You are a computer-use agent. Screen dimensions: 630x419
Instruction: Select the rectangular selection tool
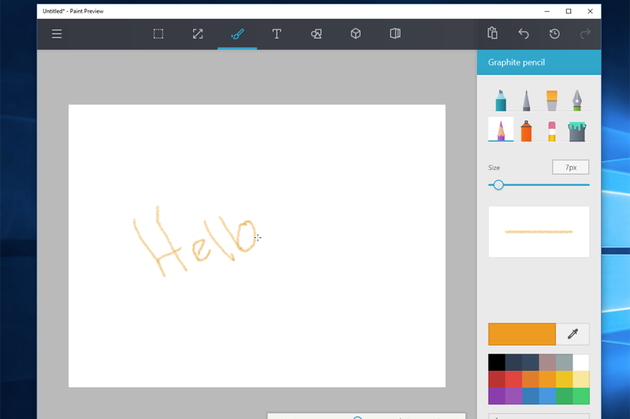[x=158, y=34]
